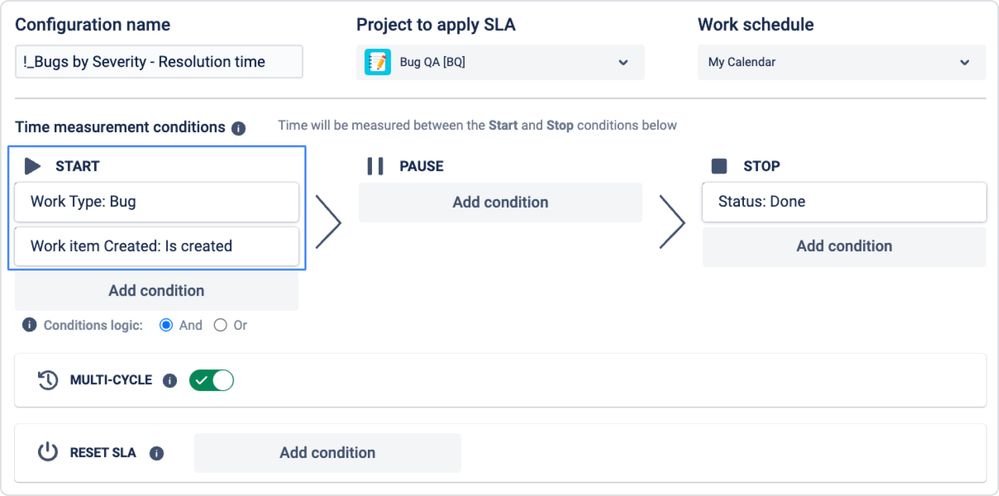
Task: Open the Work Type: Bug start condition
Action: tap(157, 202)
